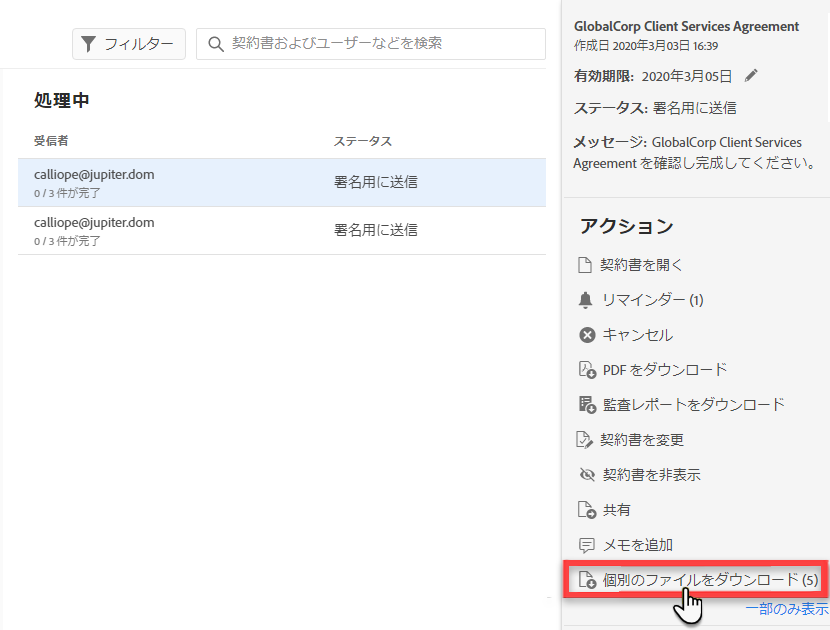
Task: Click the フィルター button
Action: click(x=128, y=44)
